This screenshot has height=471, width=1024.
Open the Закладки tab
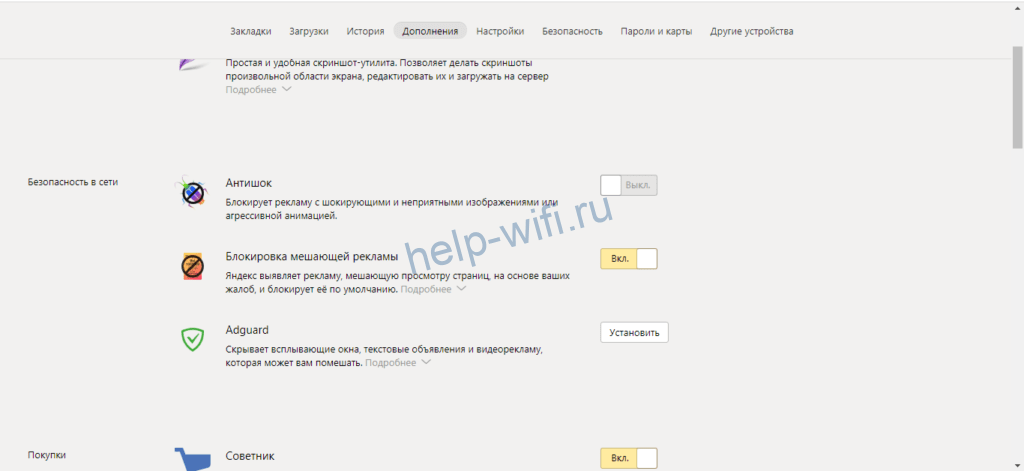(x=250, y=31)
